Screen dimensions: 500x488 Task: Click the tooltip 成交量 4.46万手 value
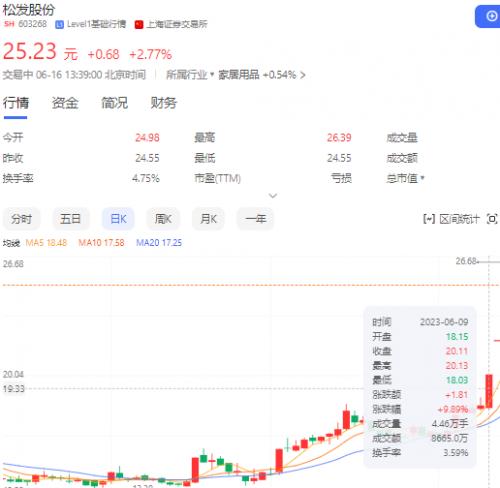click(x=450, y=423)
